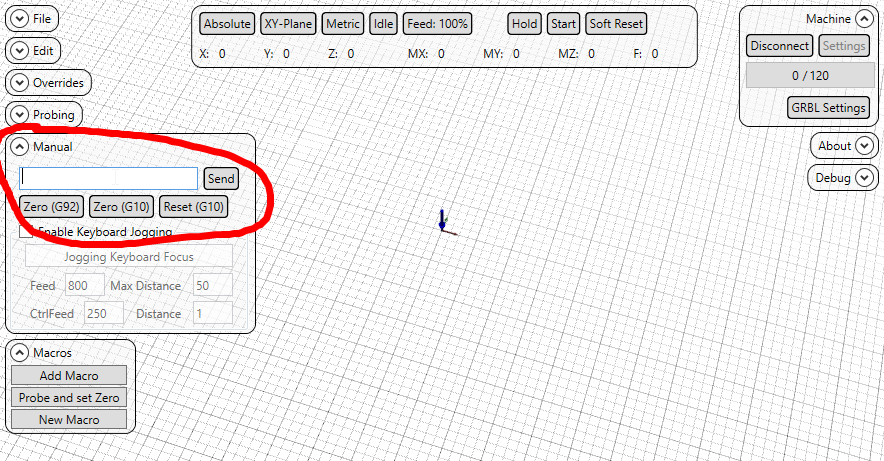Toggle the Metric units button
This screenshot has height=461, width=884.
(x=343, y=24)
